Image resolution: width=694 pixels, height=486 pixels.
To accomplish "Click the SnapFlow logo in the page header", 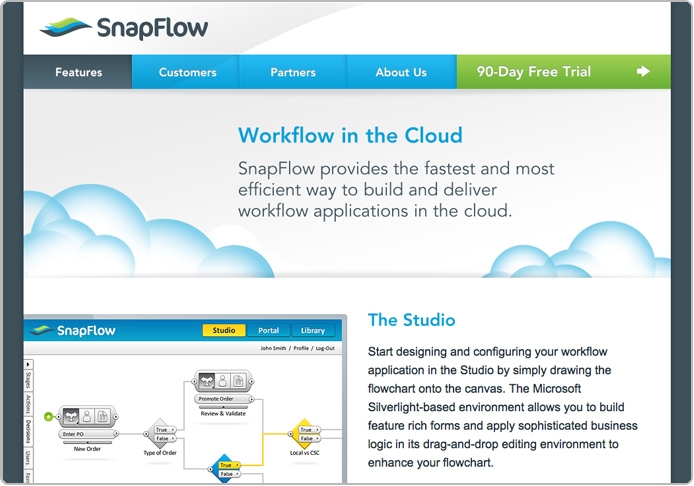I will click(123, 28).
